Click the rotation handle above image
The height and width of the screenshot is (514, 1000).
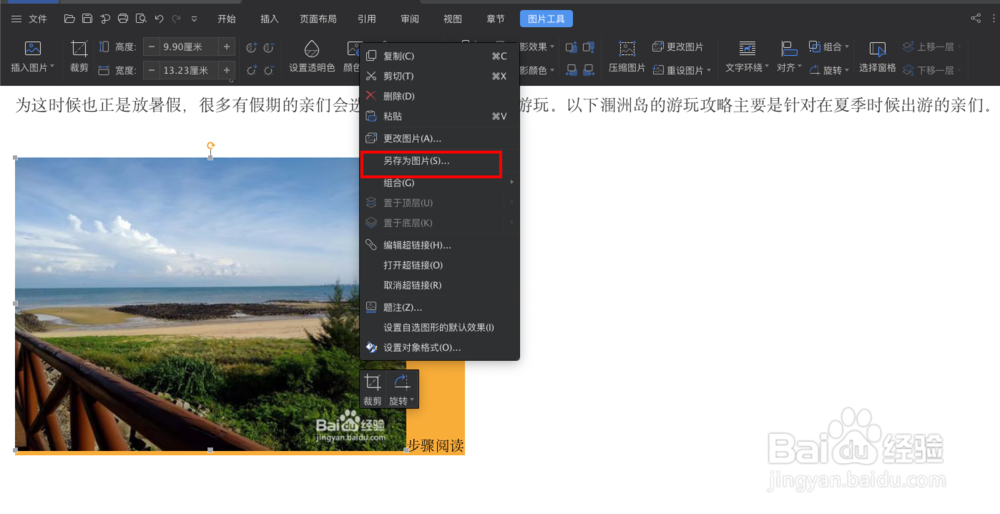tap(210, 146)
